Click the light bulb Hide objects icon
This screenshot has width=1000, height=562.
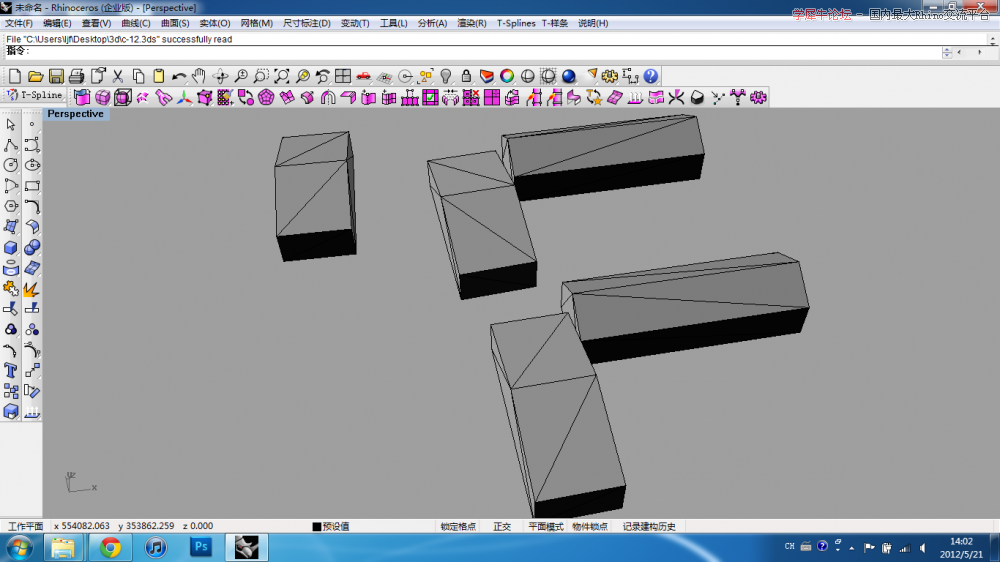click(x=446, y=77)
